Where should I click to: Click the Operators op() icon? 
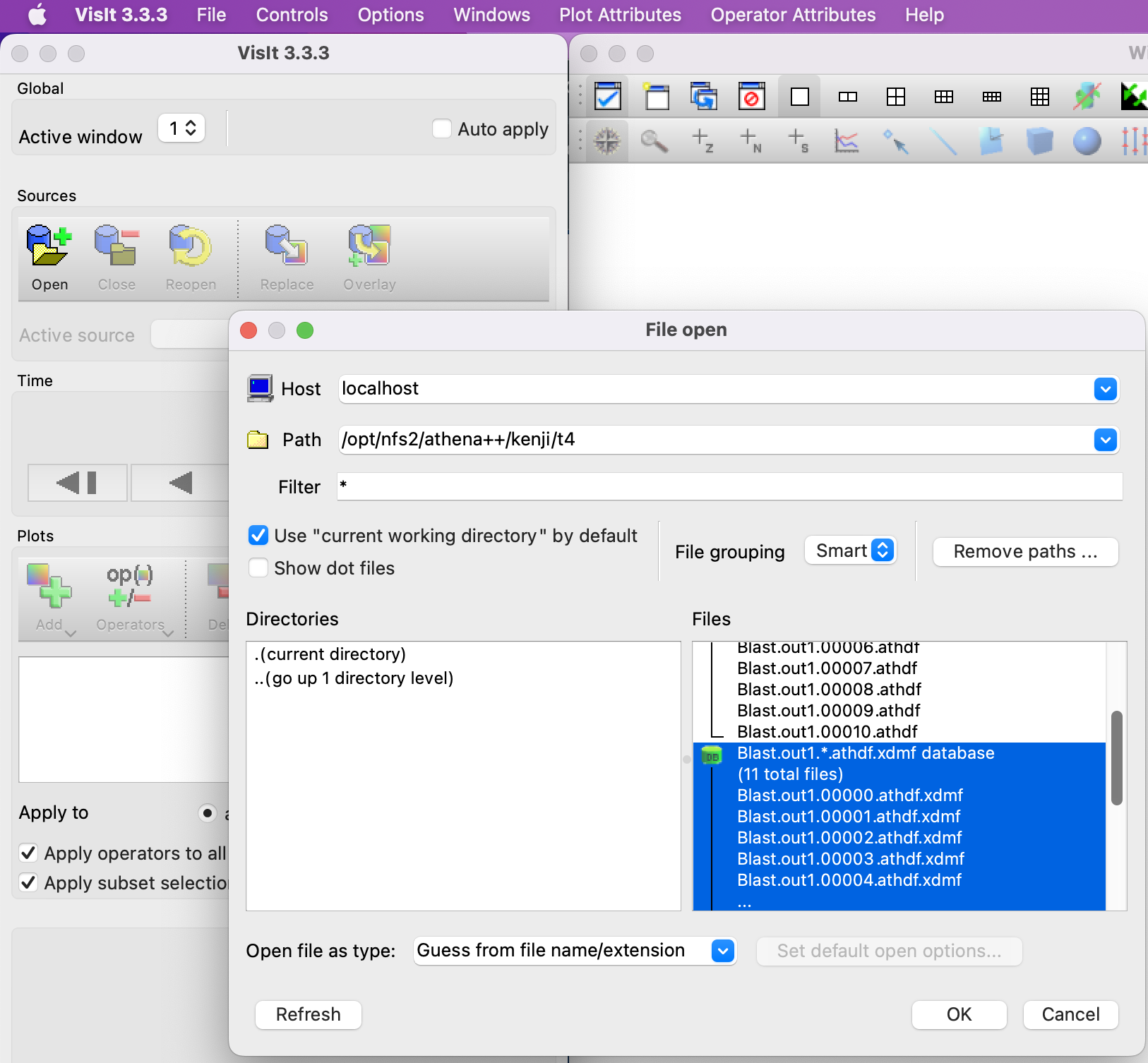point(129,585)
